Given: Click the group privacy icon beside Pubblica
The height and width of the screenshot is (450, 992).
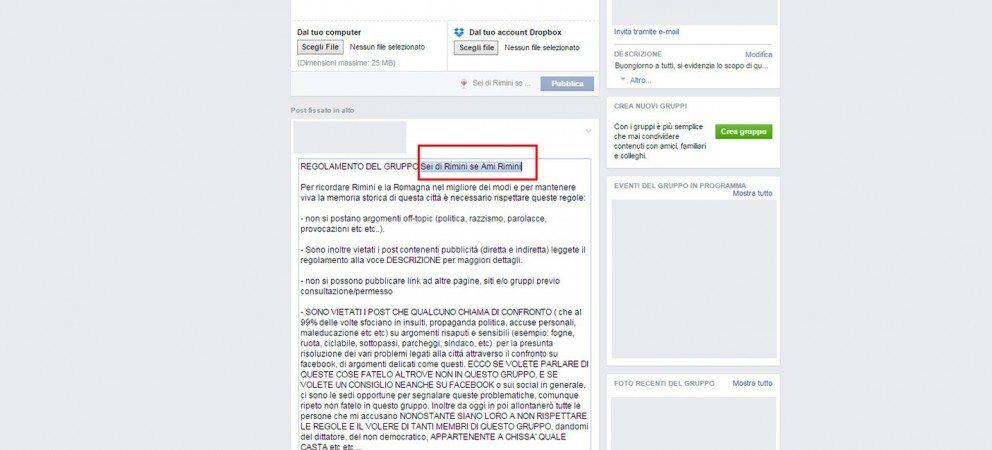Looking at the screenshot, I should click(464, 84).
